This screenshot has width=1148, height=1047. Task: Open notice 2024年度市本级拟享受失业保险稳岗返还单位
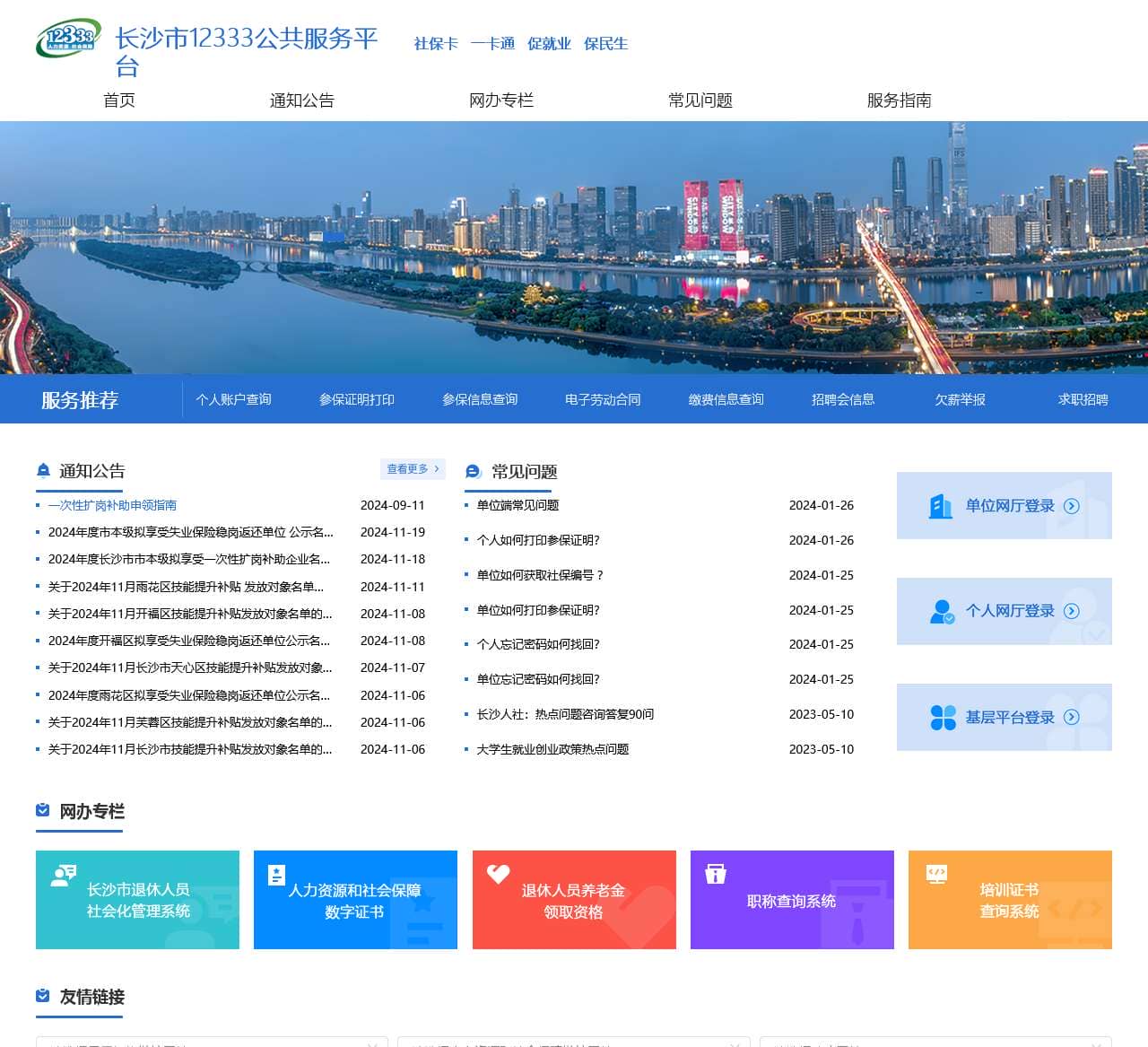(x=190, y=532)
